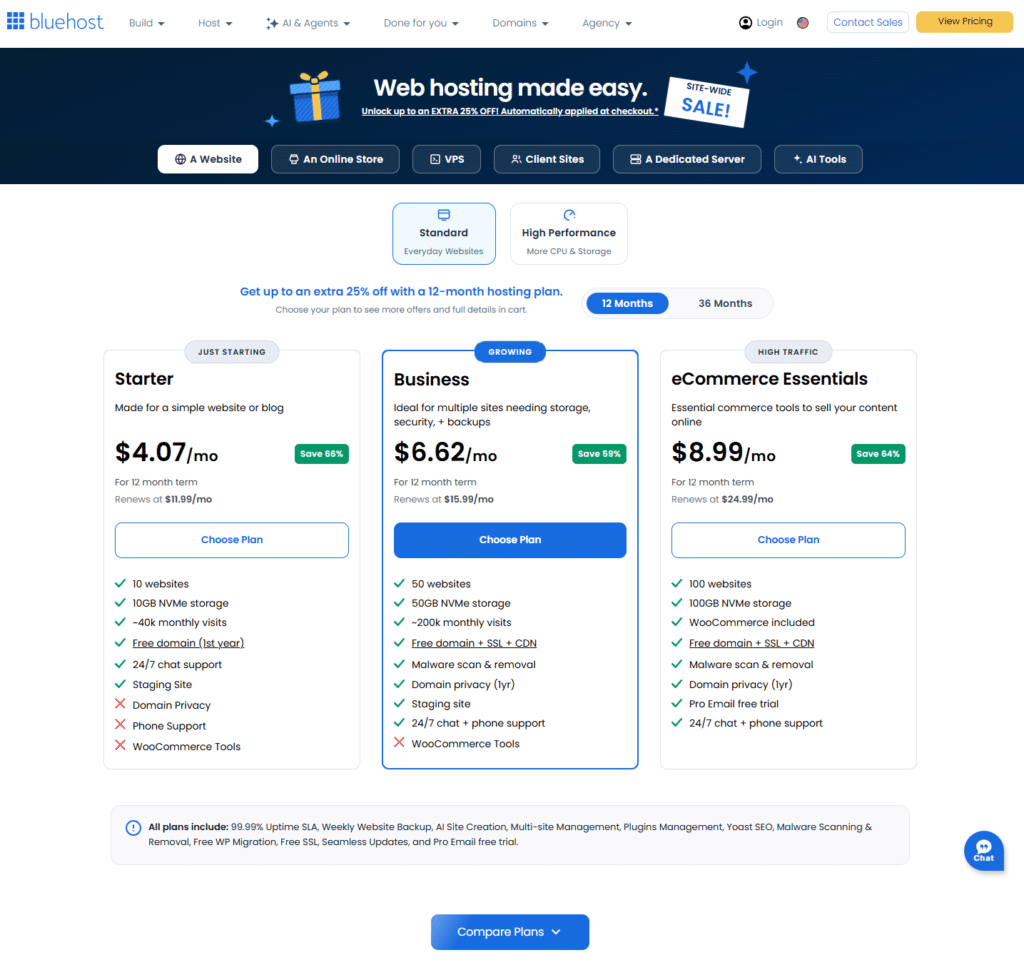The width and height of the screenshot is (1024, 980).
Task: Click the server icon in A Dedicated Server
Action: [635, 159]
